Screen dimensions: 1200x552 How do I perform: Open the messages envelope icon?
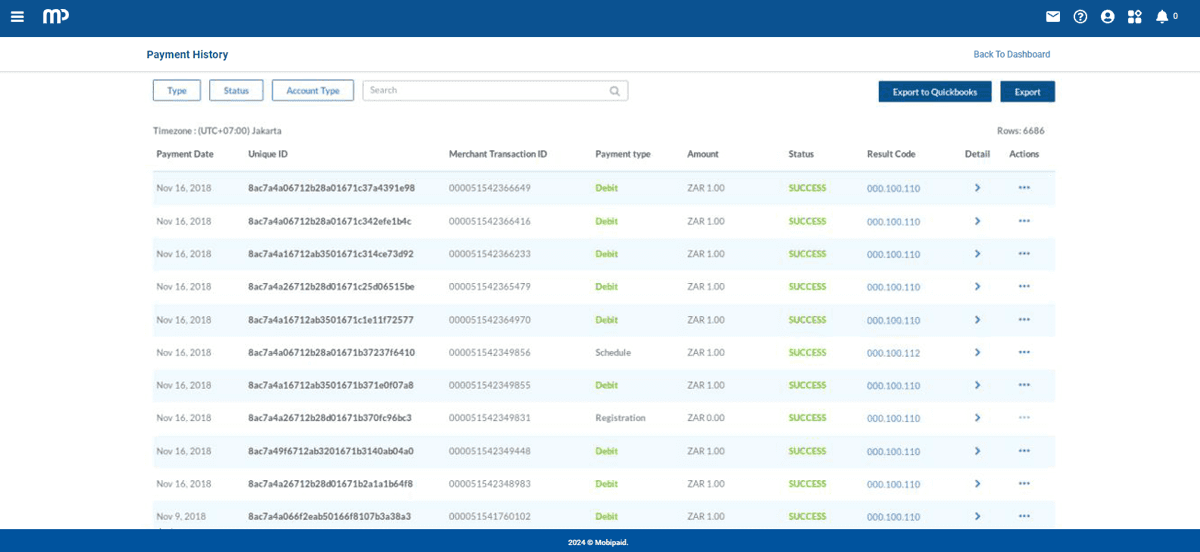click(1053, 17)
